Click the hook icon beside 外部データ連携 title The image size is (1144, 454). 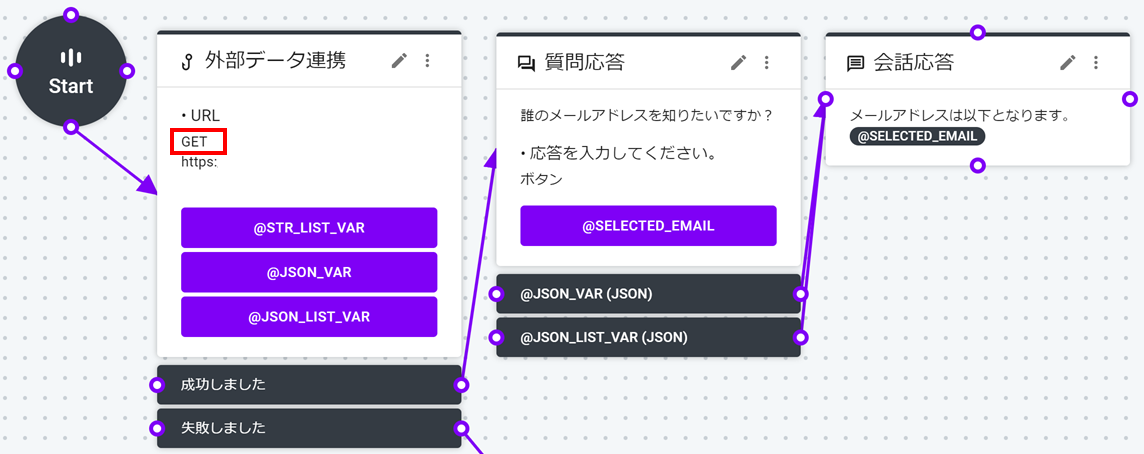tap(186, 63)
